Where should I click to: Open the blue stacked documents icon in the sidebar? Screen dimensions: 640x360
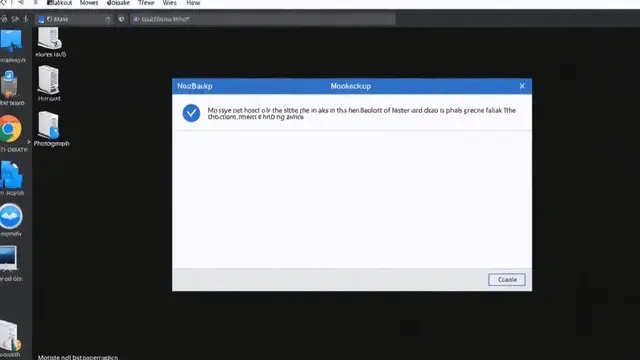point(11,175)
